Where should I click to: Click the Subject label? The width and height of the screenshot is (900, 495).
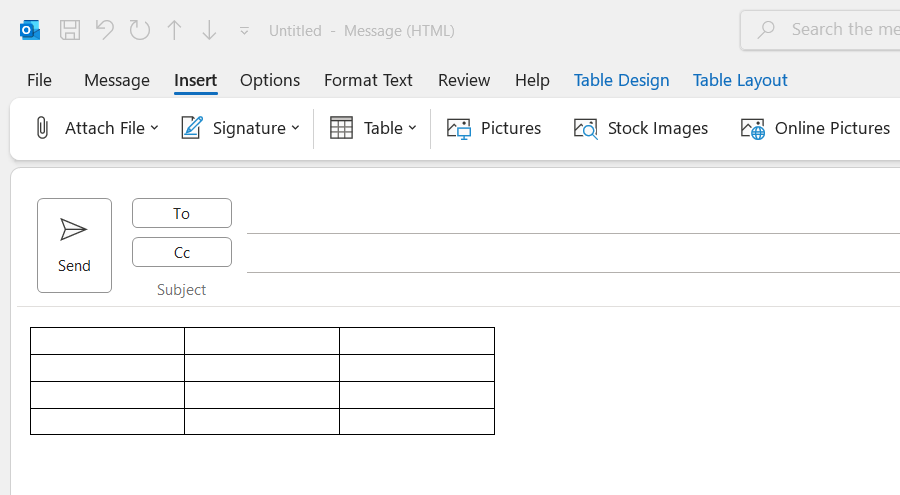tap(181, 289)
